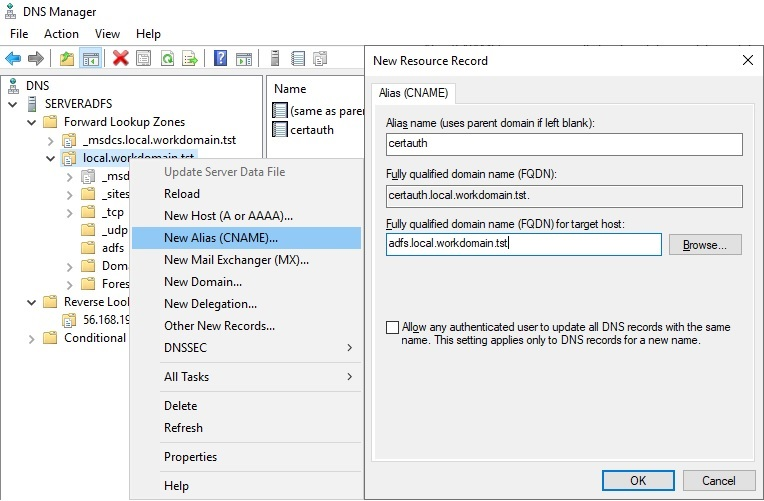Enable allow authenticated user update checkbox

[x=392, y=327]
